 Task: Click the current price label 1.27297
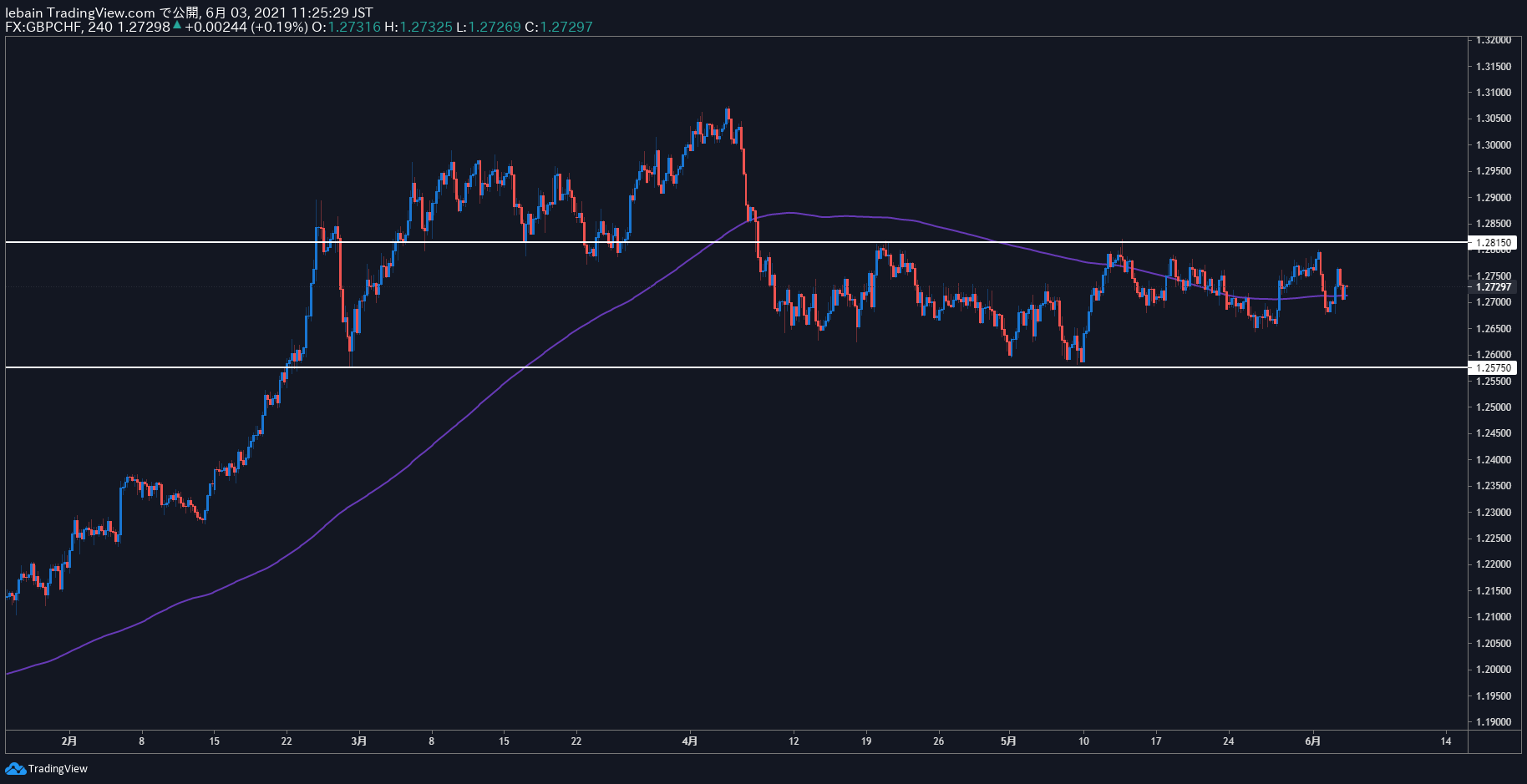[x=1492, y=287]
